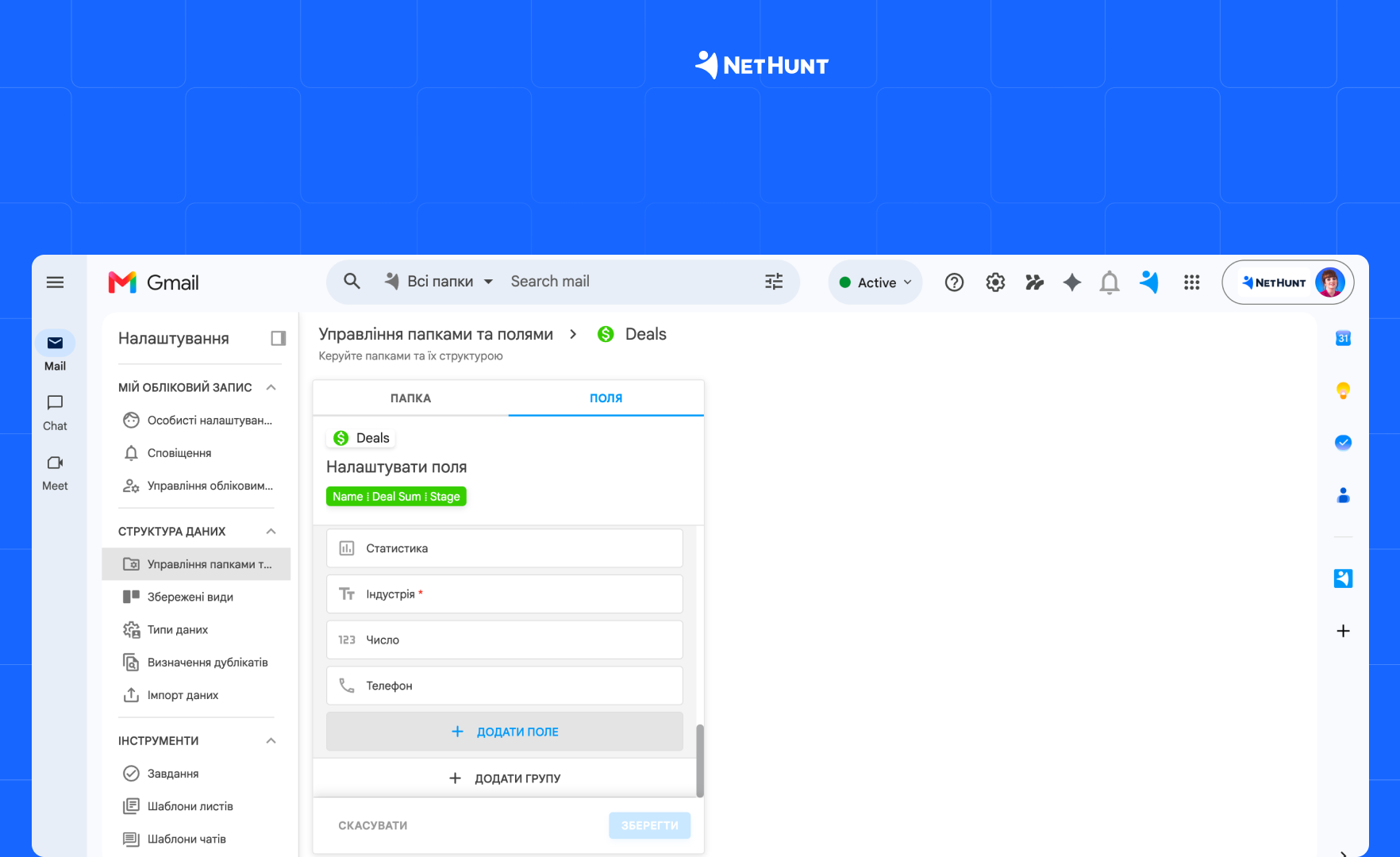Click the СКАСУВАТИ button
This screenshot has height=857, width=1400.
tap(373, 825)
